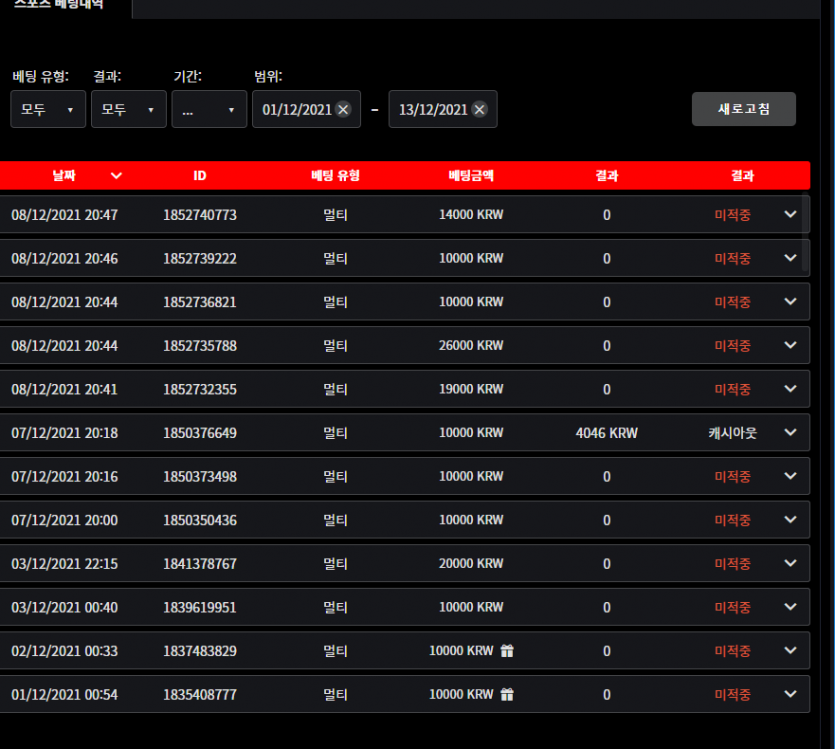Click the 베팅 유형 column header

pos(335,176)
